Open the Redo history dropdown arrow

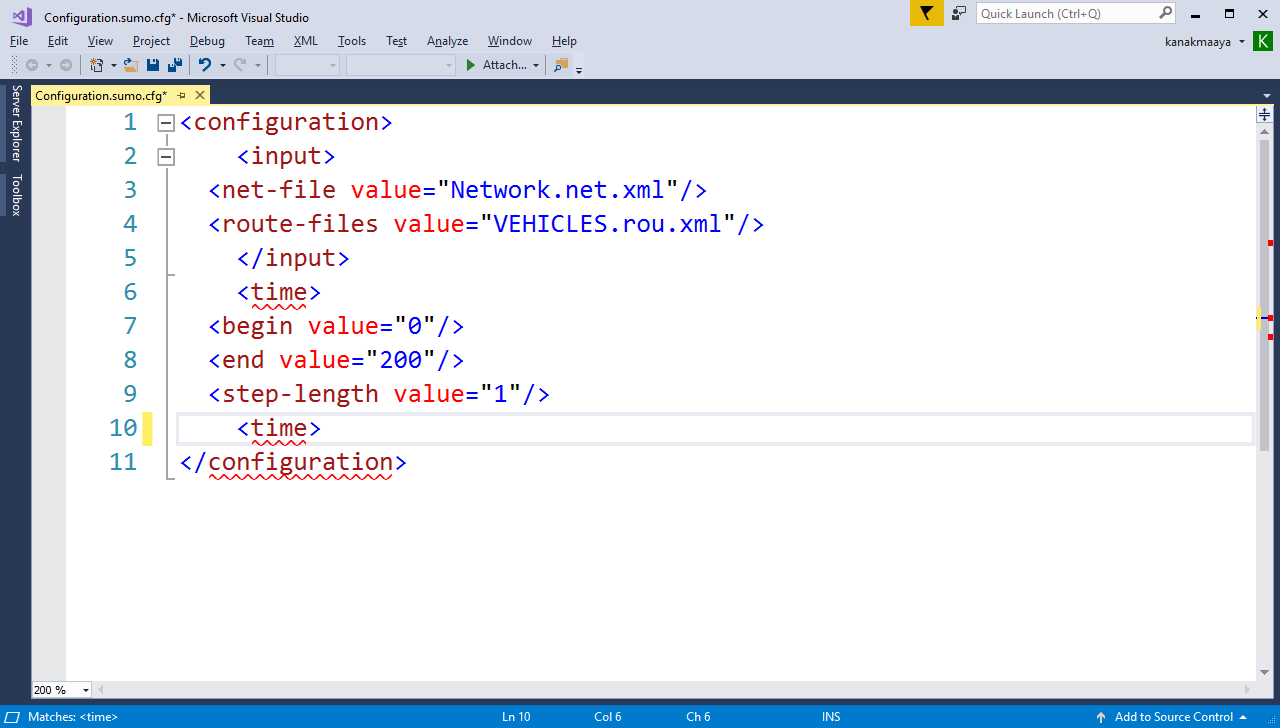coord(257,65)
